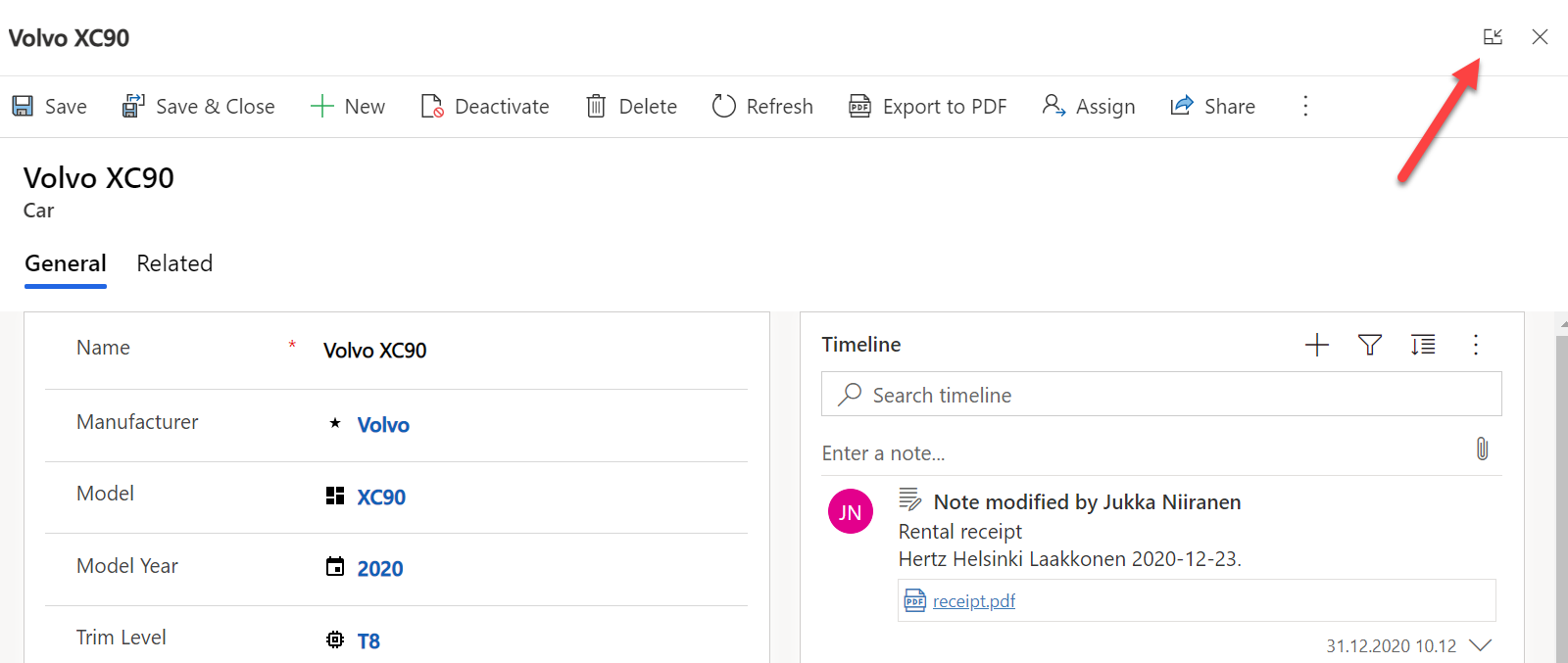Screen dimensions: 1568x663
Task: Click the Name field value Volvo XC90
Action: 375,351
